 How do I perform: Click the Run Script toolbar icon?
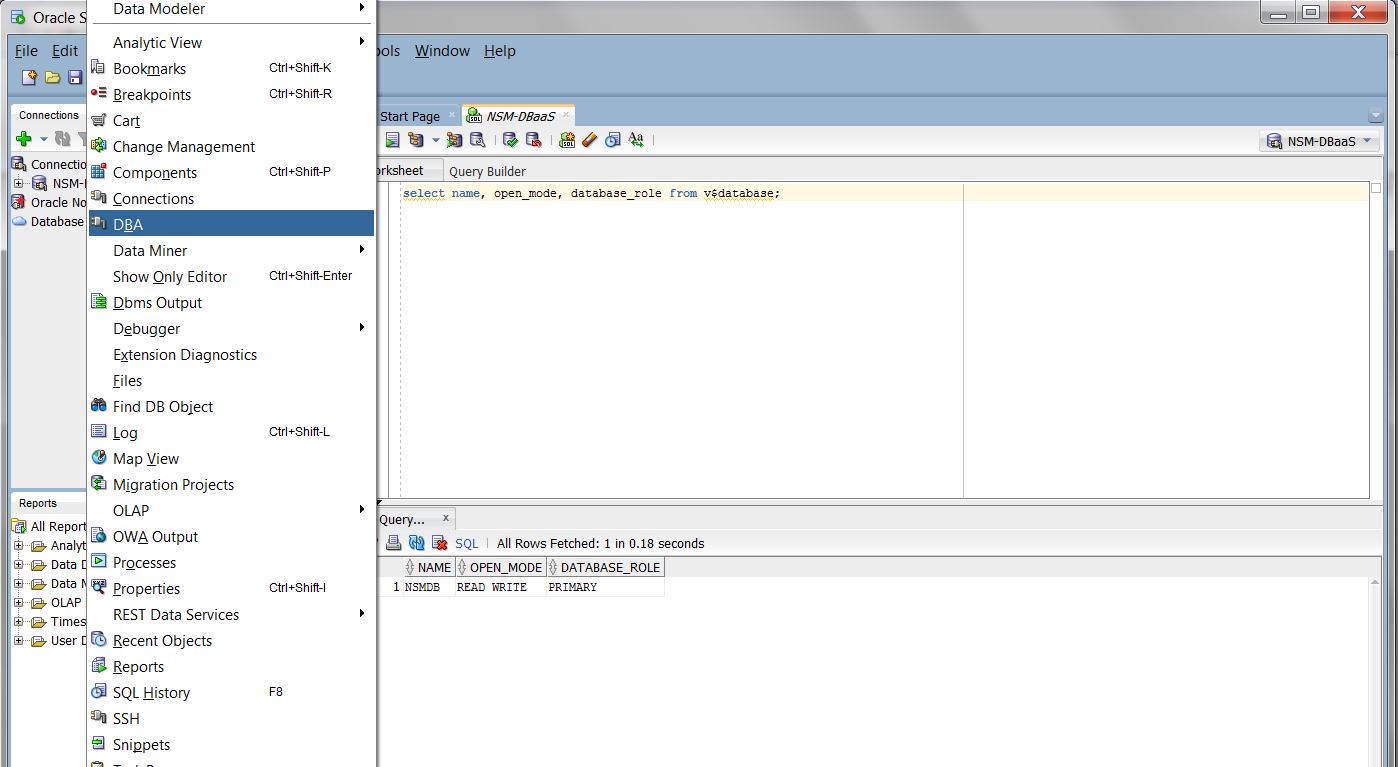point(414,139)
